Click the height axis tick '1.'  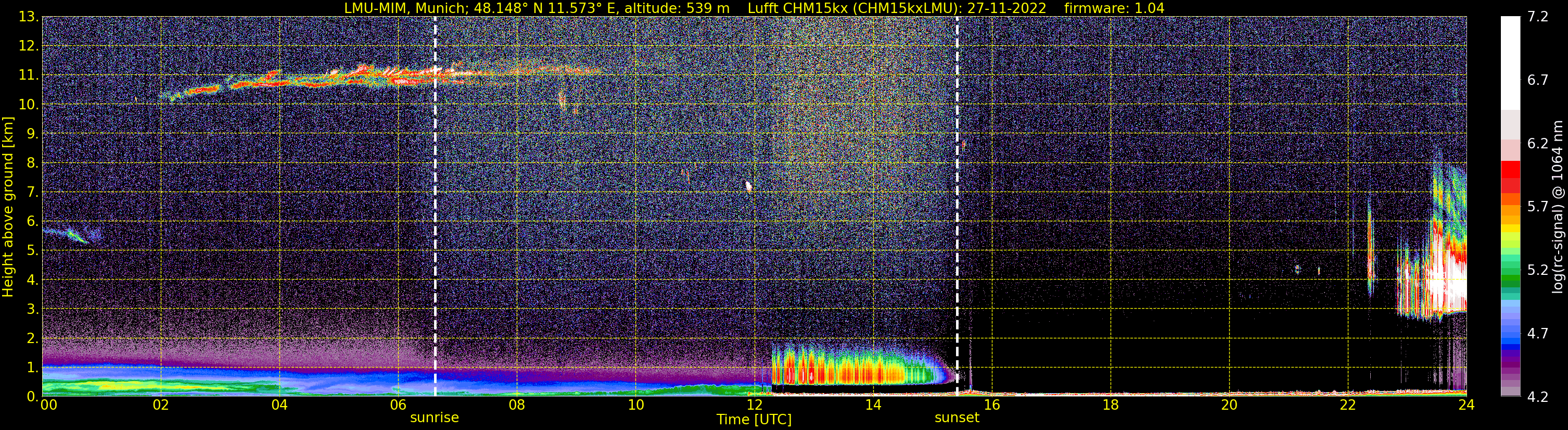[x=32, y=368]
